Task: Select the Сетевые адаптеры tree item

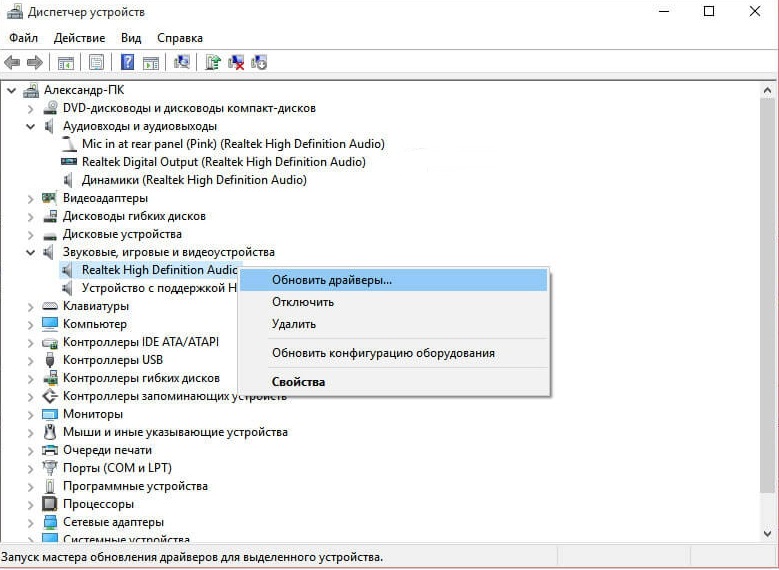Action: pos(113,522)
